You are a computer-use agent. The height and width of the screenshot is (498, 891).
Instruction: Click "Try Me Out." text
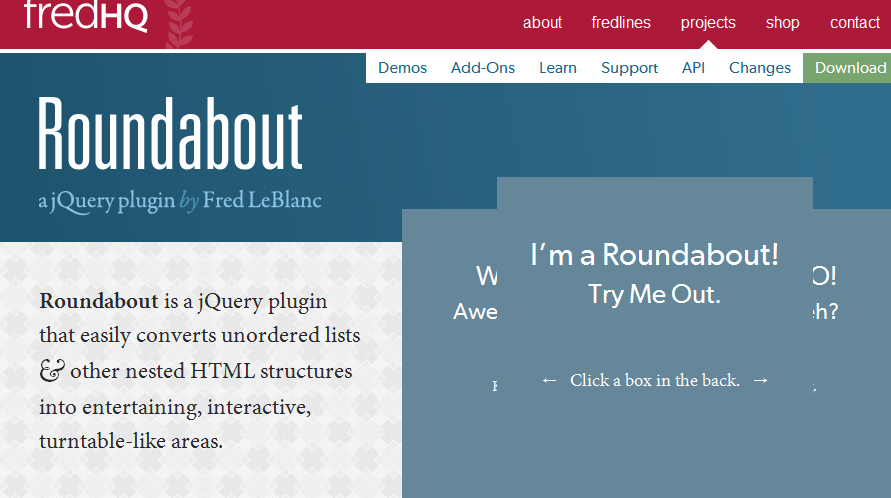655,295
